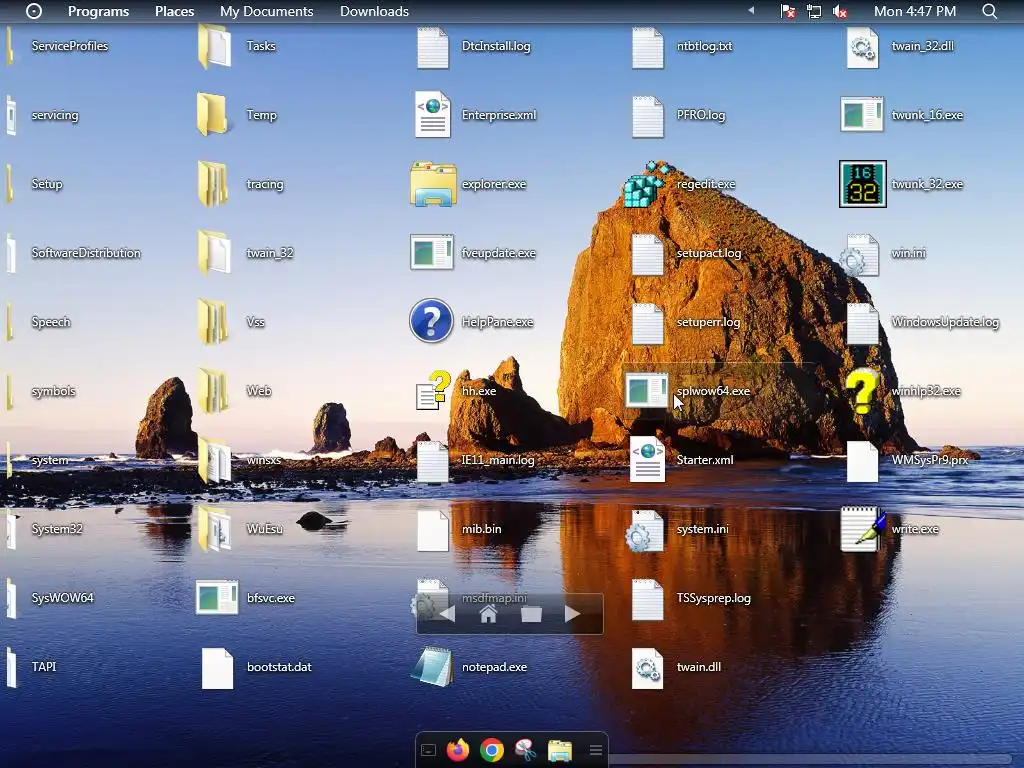Select the PFRO.log file
The width and height of the screenshot is (1024, 768).
coord(647,116)
